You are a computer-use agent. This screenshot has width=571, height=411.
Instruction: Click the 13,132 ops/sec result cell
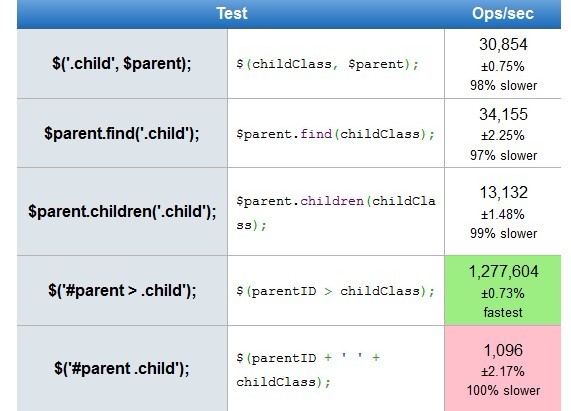coord(503,212)
